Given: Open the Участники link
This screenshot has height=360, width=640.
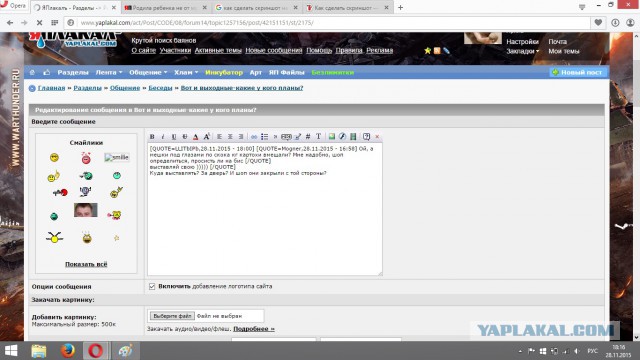Looking at the screenshot, I should click(x=175, y=50).
